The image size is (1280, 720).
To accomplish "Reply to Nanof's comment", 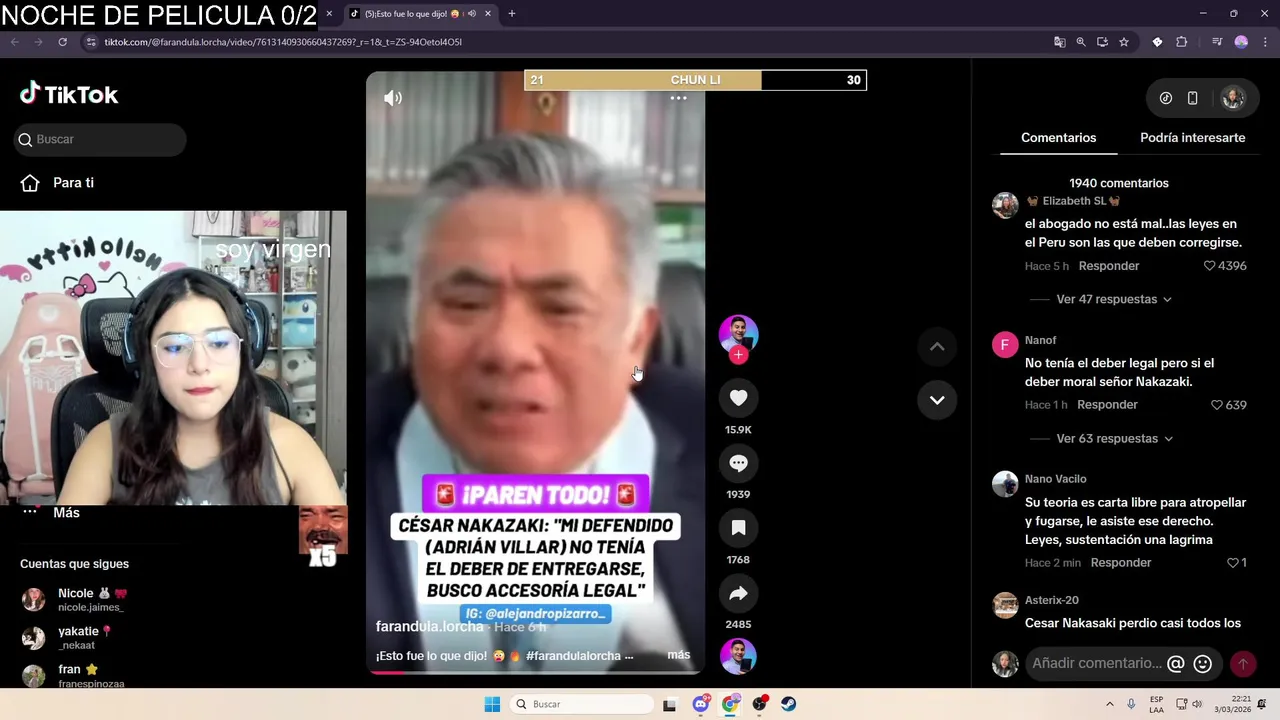I will [x=1107, y=405].
